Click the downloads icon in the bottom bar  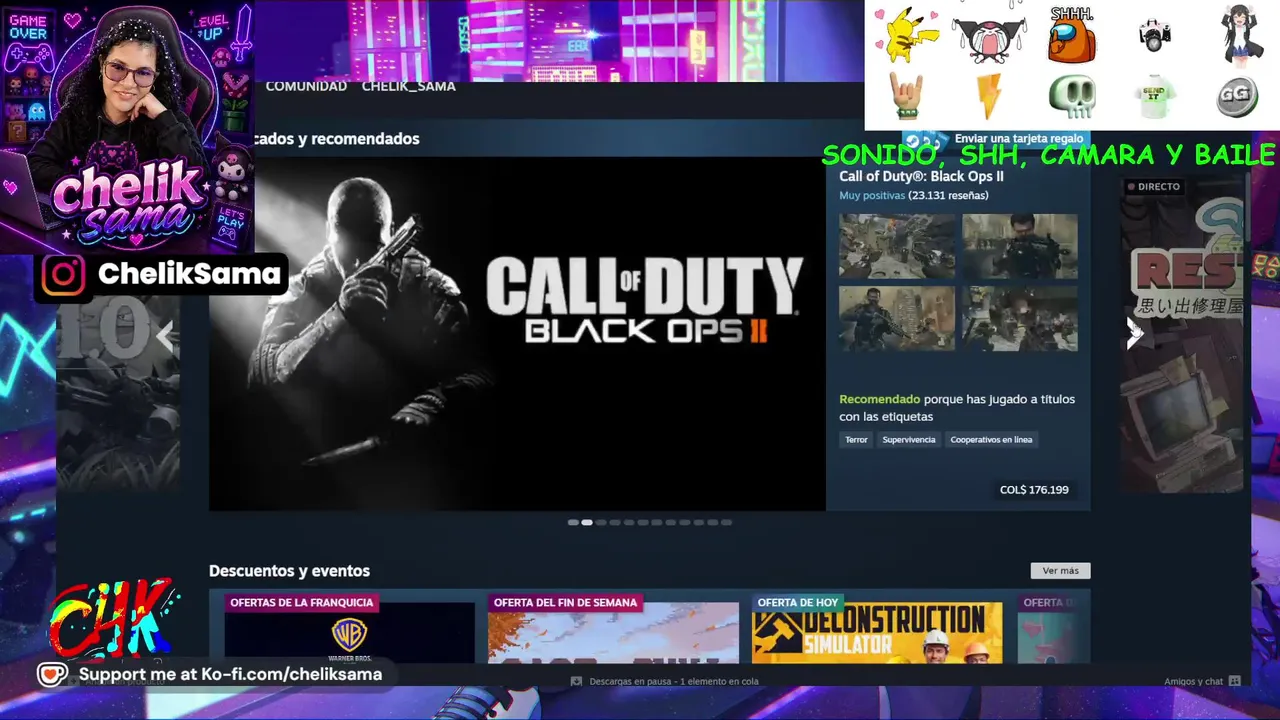click(576, 682)
